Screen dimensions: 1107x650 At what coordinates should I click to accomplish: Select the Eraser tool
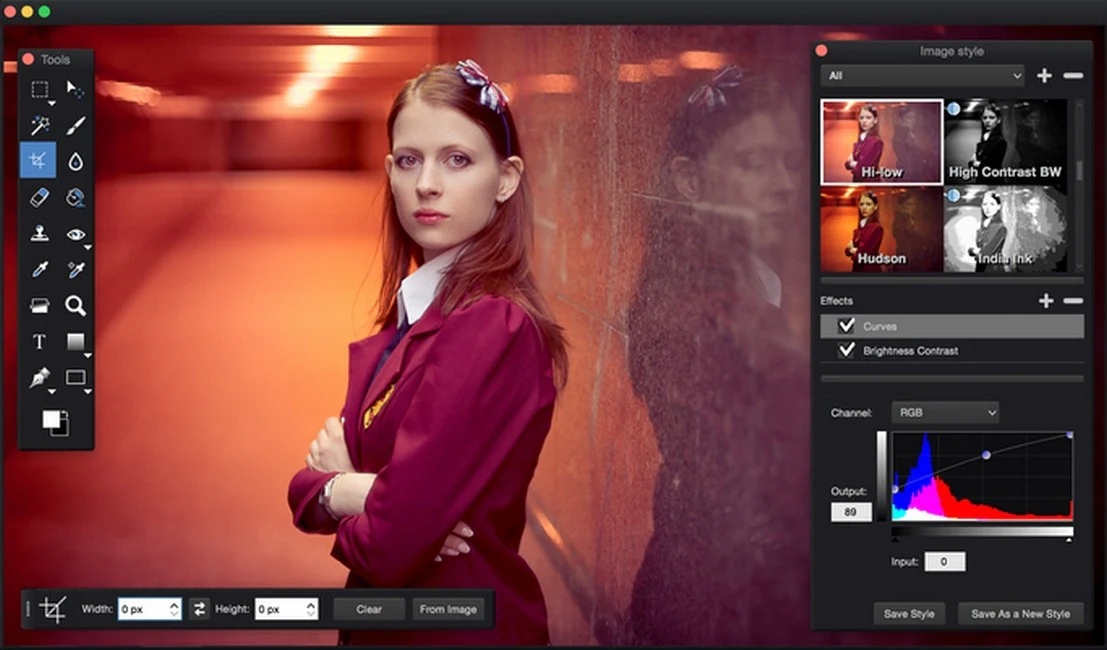40,197
